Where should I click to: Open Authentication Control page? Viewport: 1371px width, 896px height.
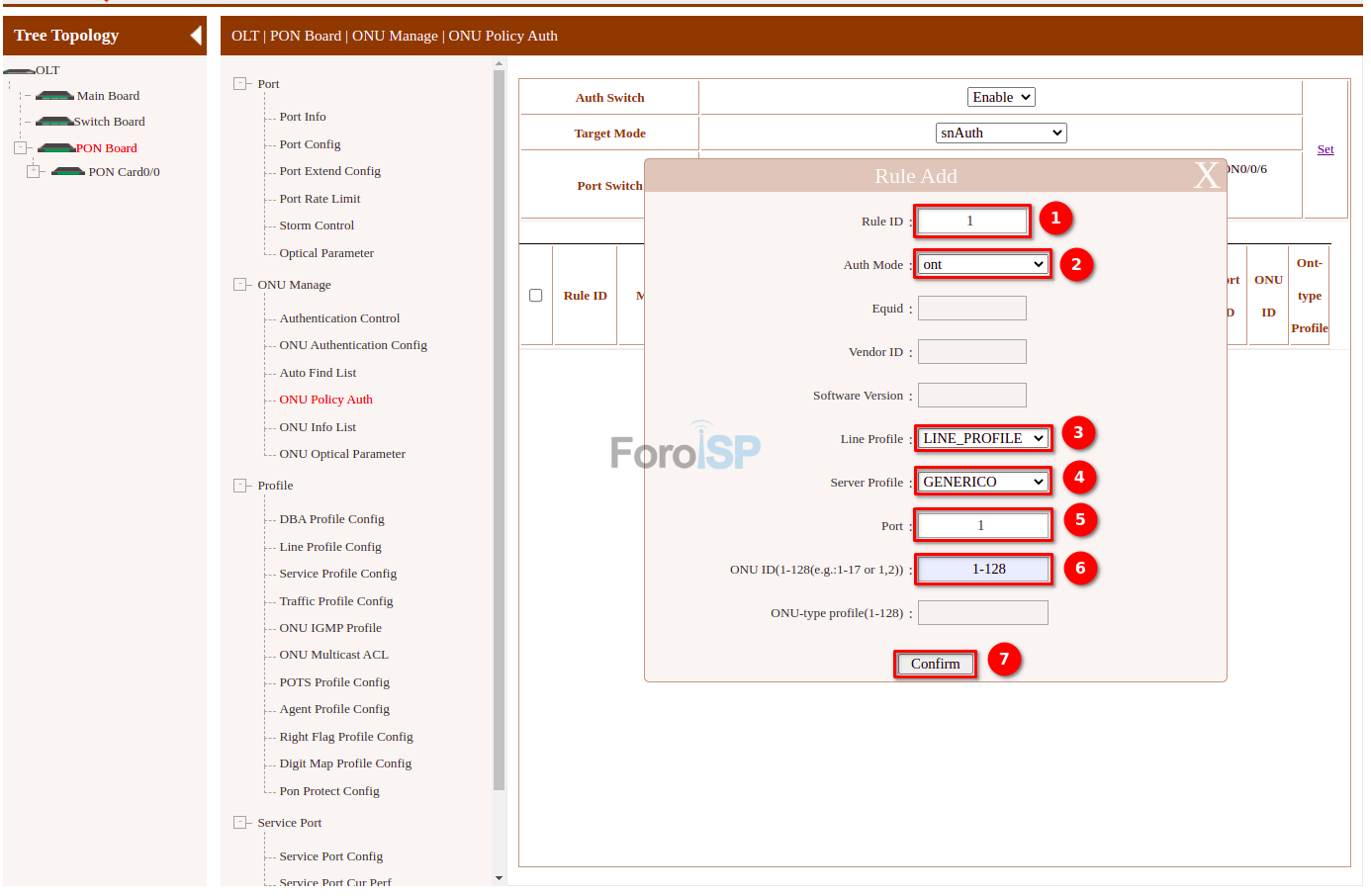(x=339, y=318)
